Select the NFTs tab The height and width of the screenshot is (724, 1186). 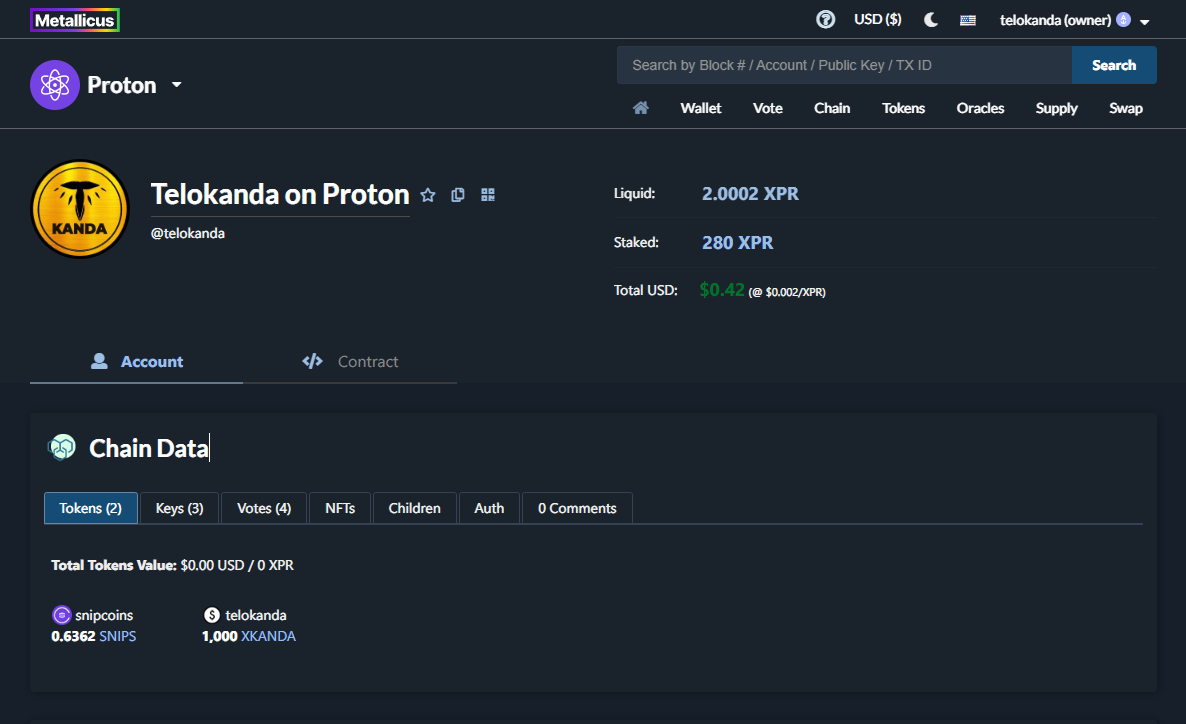click(x=340, y=508)
